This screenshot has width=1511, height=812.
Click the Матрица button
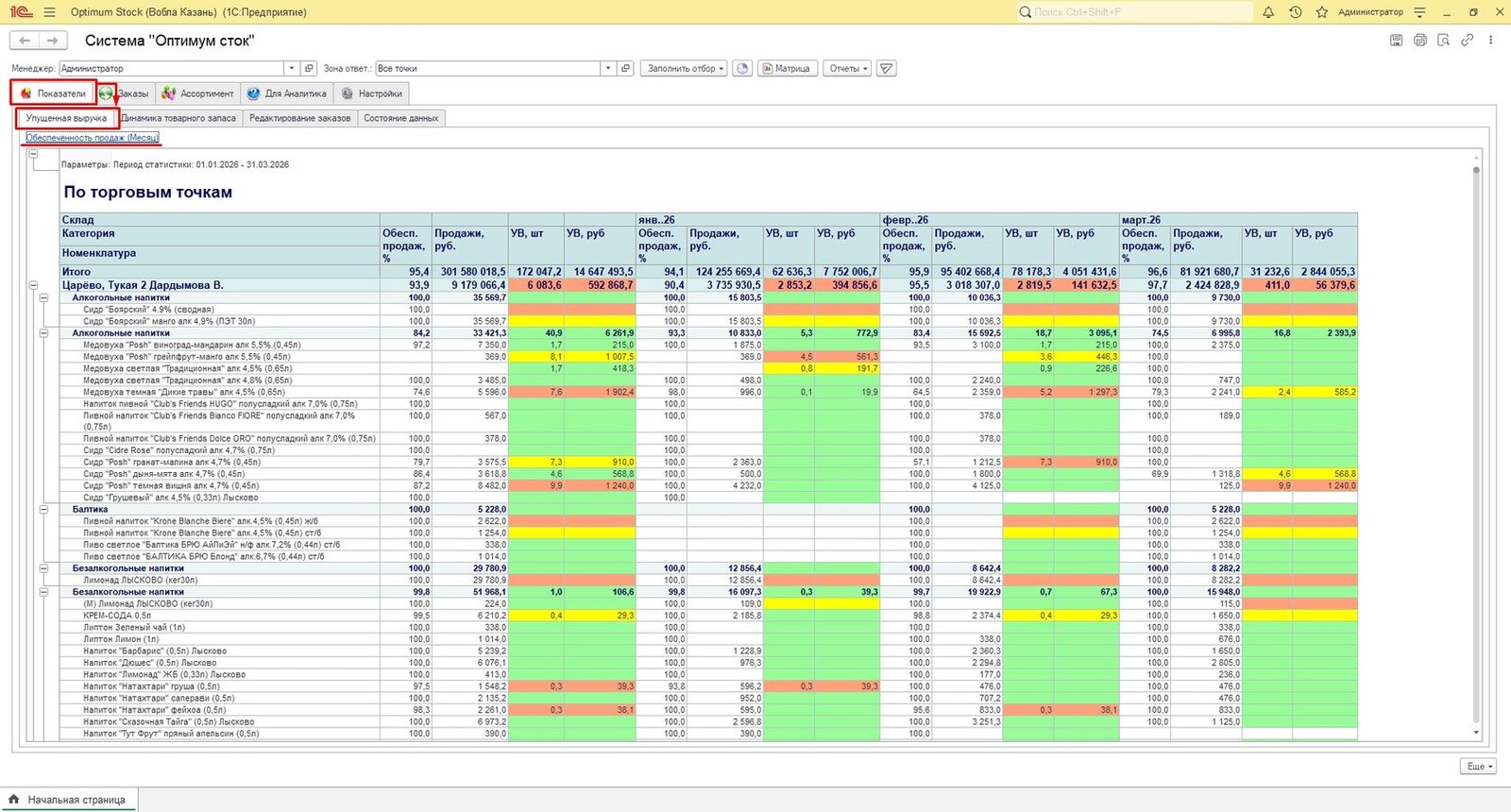786,68
